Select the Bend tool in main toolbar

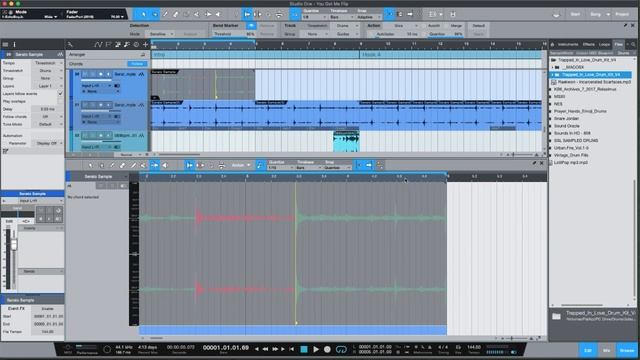[x=207, y=14]
